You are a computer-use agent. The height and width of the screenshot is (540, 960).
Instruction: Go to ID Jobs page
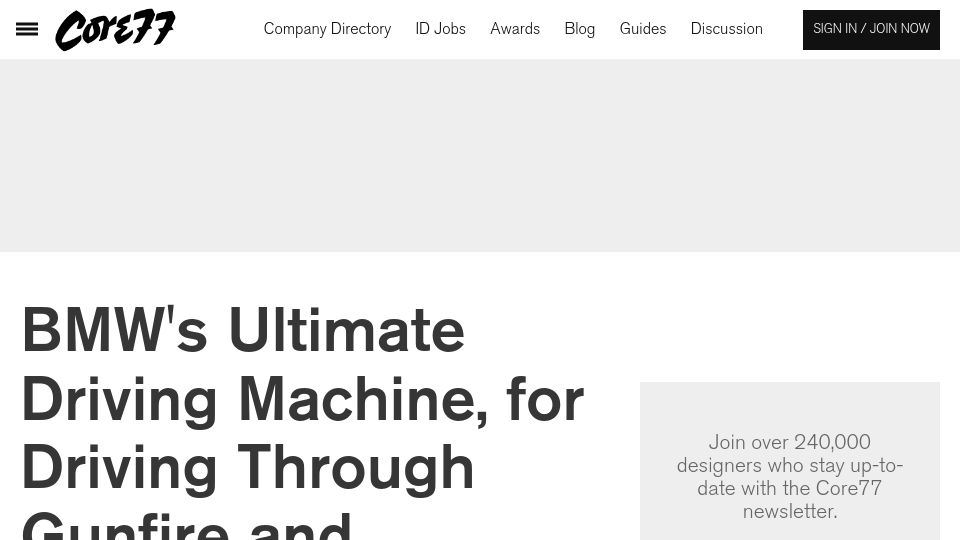[x=440, y=29]
